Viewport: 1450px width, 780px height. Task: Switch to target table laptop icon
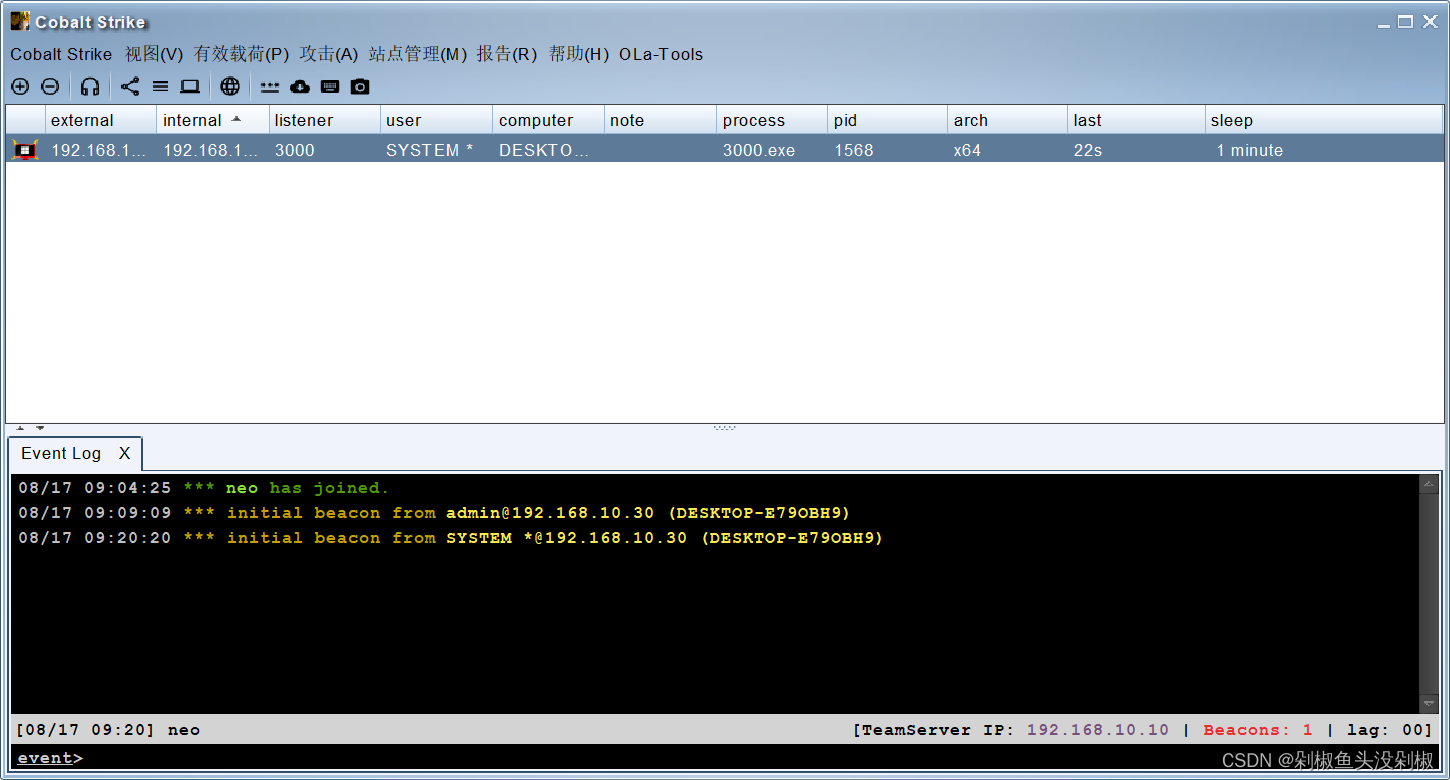[x=190, y=87]
